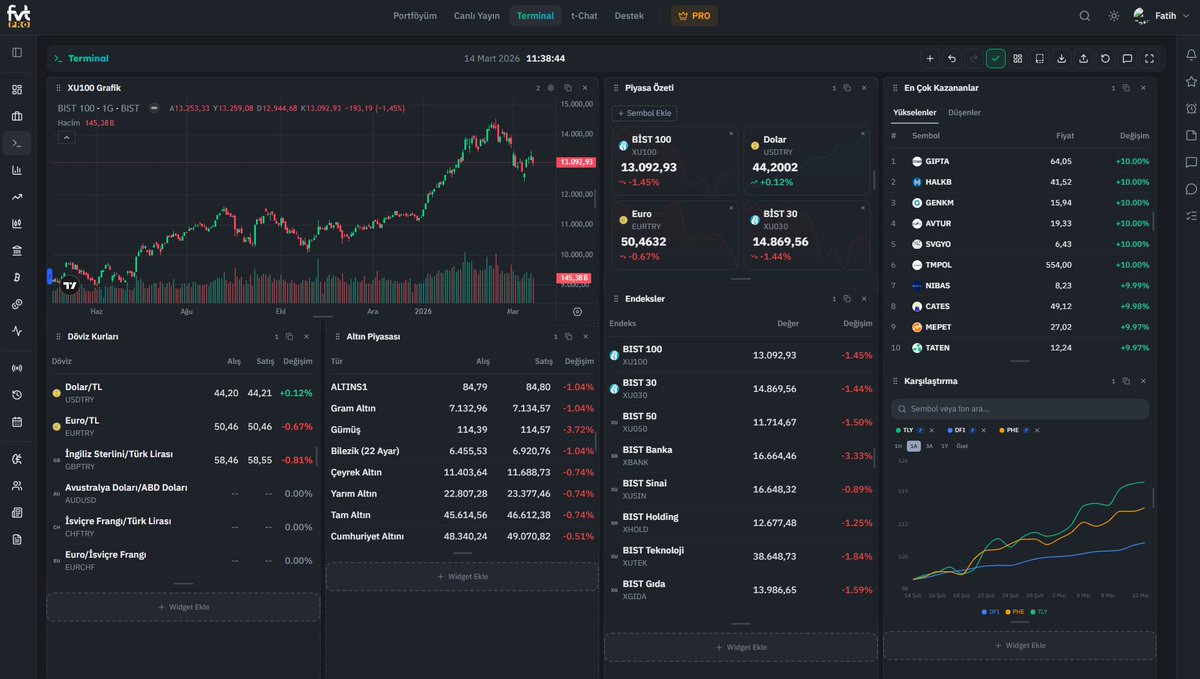Open the Bitcoin crypto icon in sidebar
Viewport: 1200px width, 679px height.
coord(17,277)
